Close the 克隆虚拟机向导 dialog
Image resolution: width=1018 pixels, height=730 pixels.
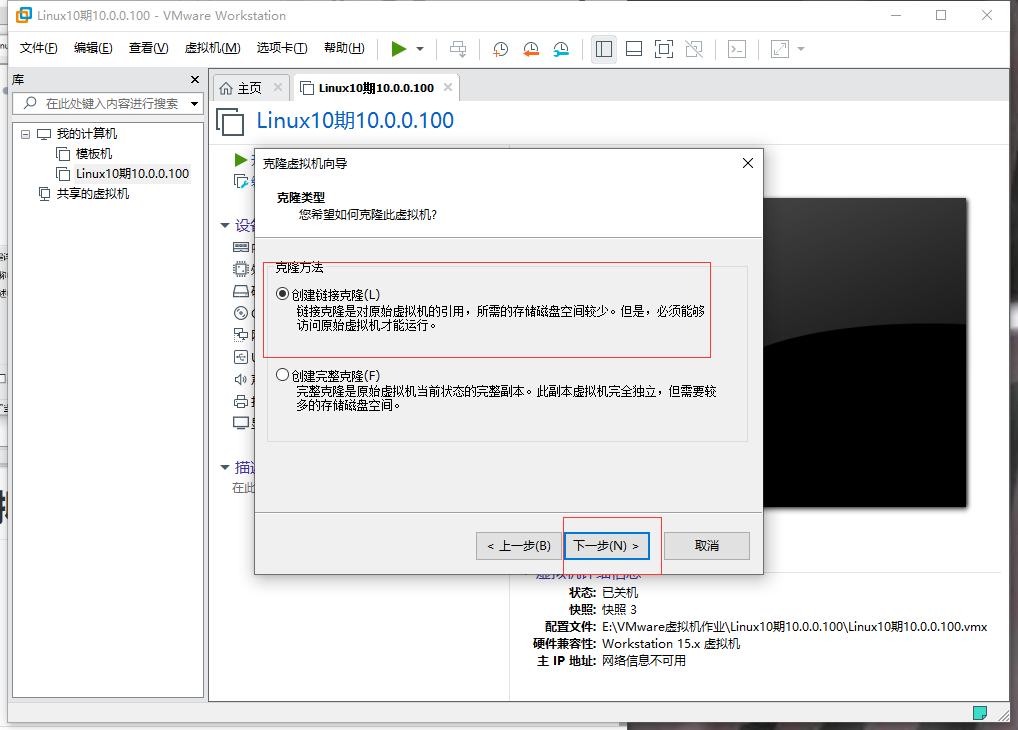748,163
